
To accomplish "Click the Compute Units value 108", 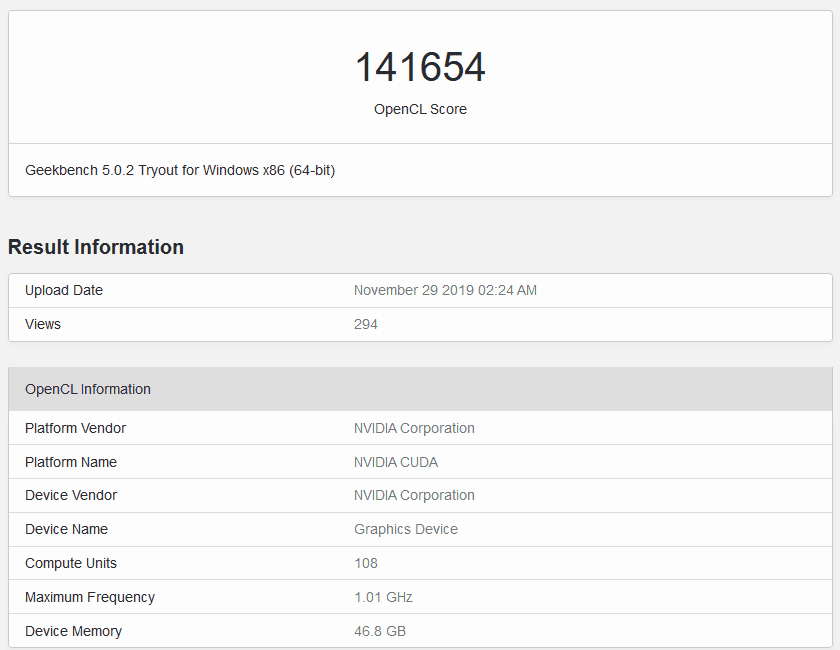I will [x=366, y=563].
